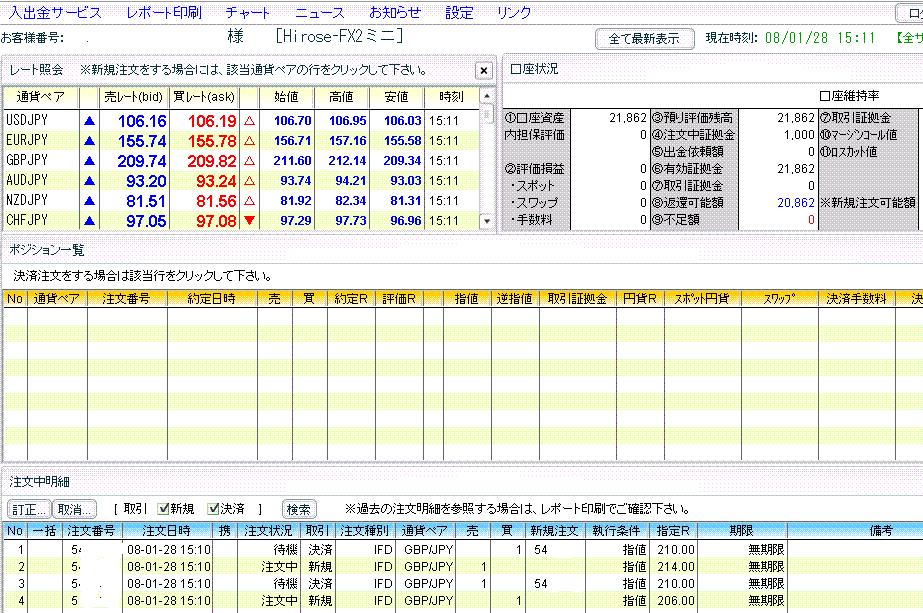Click the 取消... button to cancel an order
Image resolution: width=923 pixels, height=613 pixels.
coord(74,509)
